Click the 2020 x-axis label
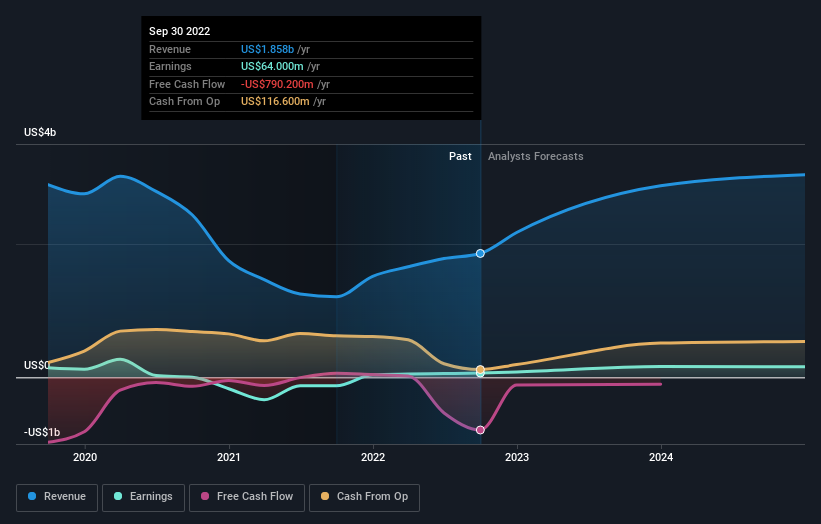821x524 pixels. tap(85, 457)
